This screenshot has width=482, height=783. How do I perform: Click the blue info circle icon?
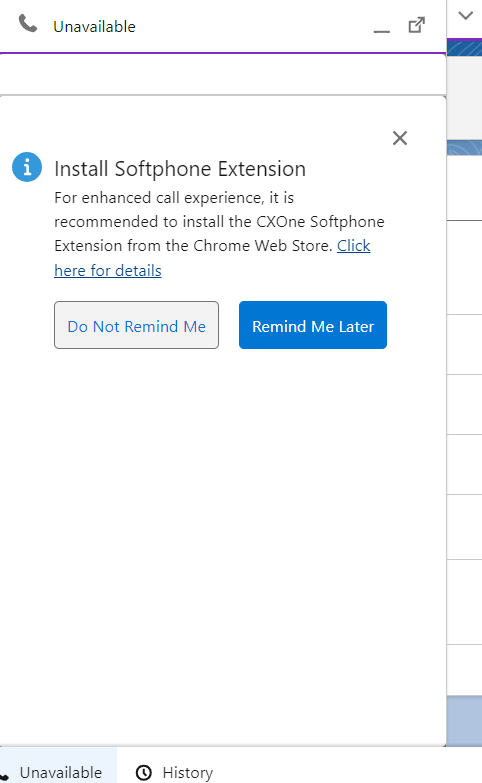(x=27, y=167)
